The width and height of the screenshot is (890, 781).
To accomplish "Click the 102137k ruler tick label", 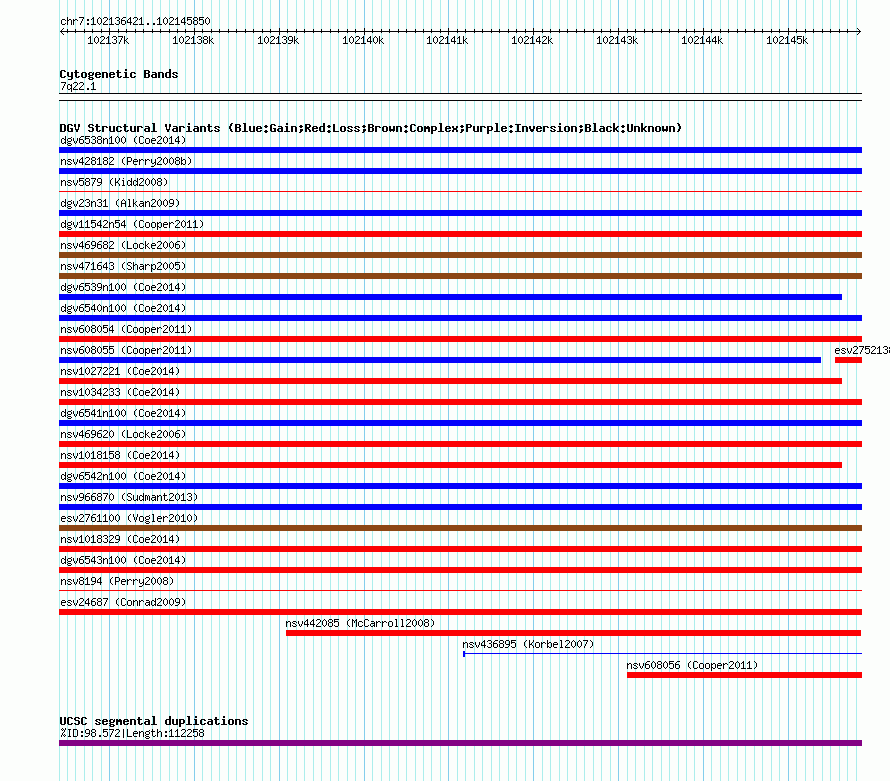I will (108, 40).
